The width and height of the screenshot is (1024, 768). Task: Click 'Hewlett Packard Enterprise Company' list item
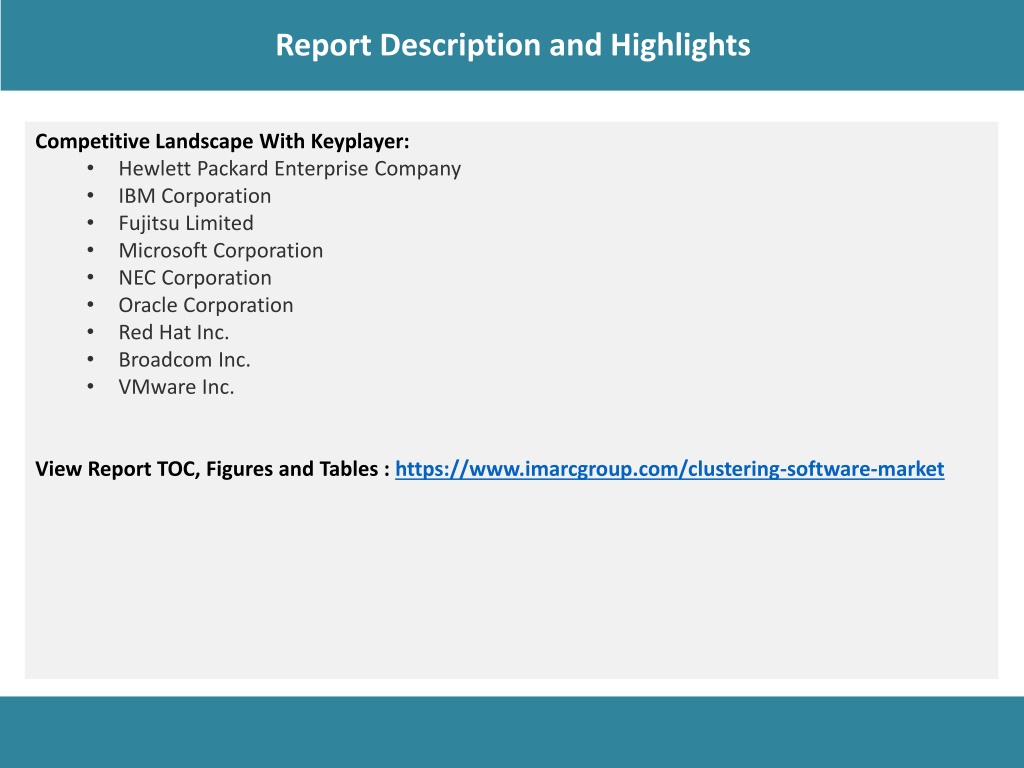pyautogui.click(x=289, y=168)
